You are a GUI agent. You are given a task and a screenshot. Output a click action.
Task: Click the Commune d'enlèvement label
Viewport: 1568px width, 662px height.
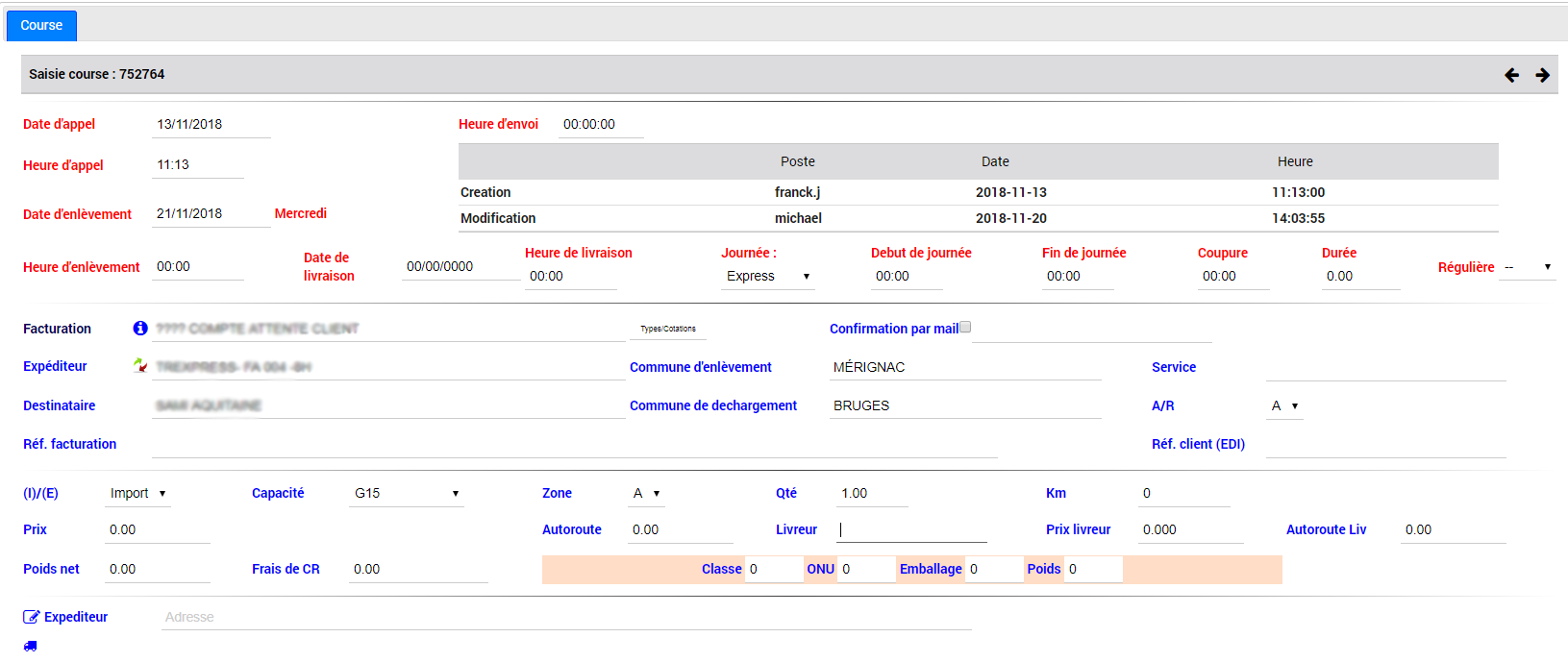(x=701, y=367)
